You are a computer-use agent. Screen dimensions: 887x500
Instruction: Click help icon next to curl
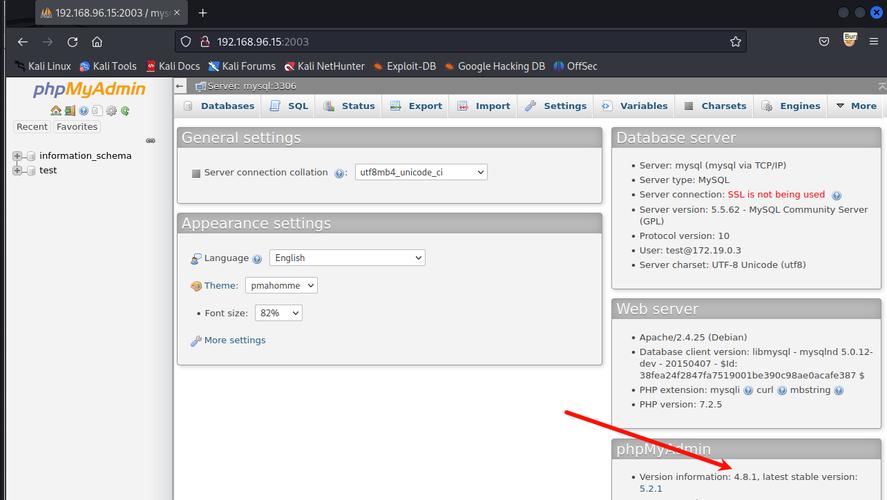point(782,390)
